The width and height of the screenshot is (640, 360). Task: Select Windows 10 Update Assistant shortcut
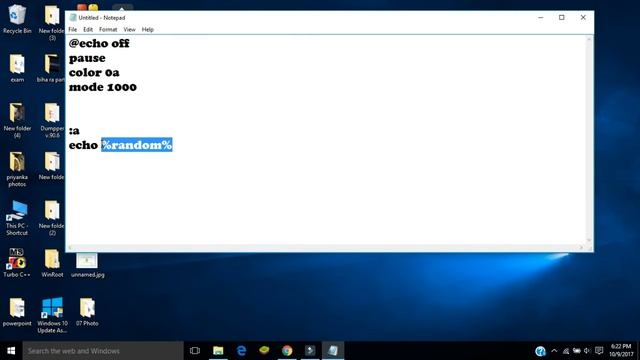pyautogui.click(x=52, y=315)
